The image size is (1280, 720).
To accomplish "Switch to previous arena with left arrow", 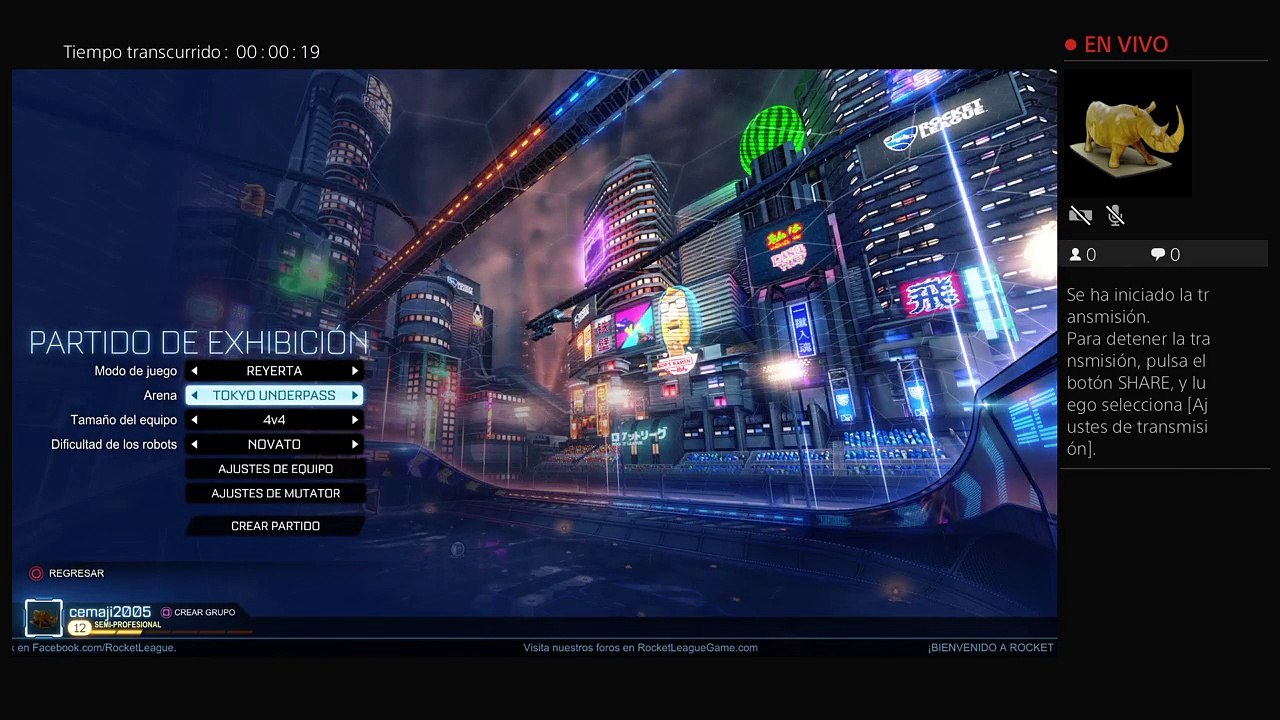I will 194,395.
